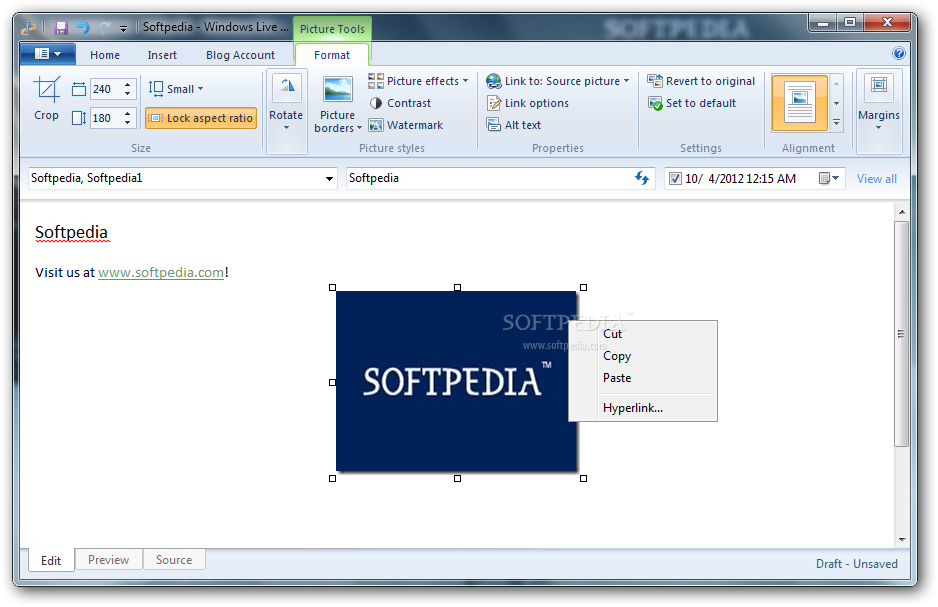
Task: Click the Windows Live Writer app icon
Action: [28, 28]
